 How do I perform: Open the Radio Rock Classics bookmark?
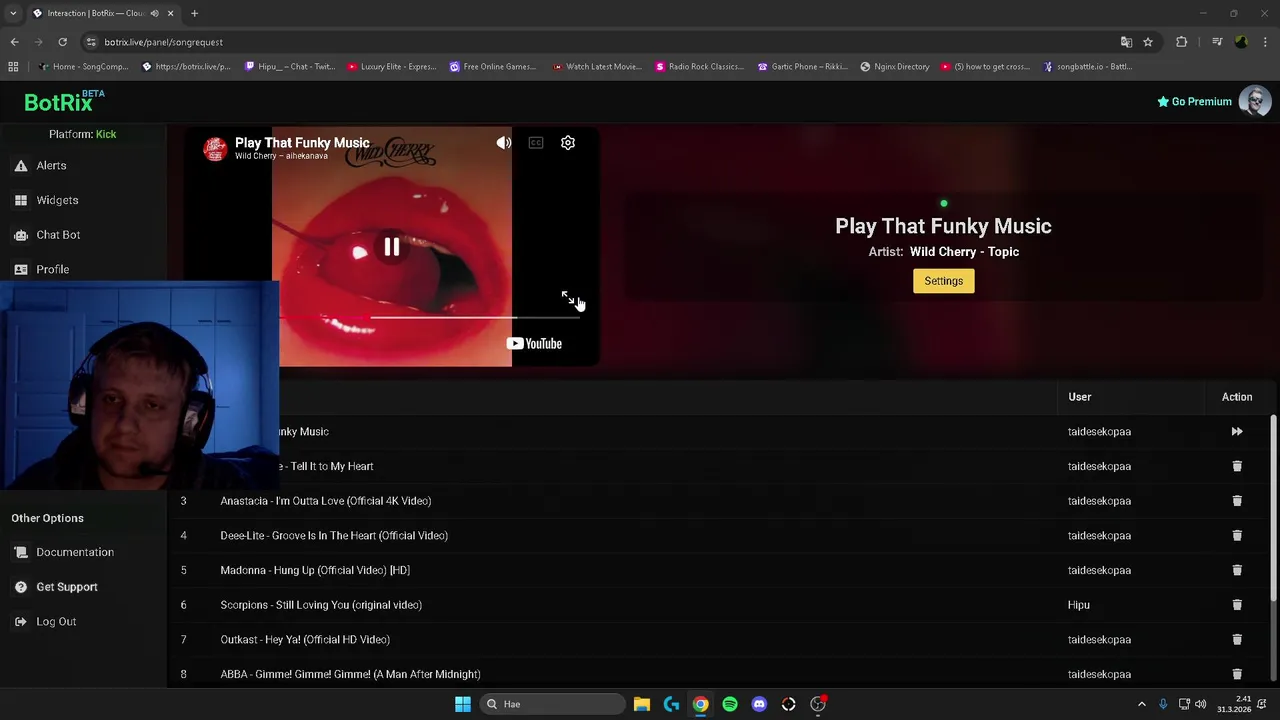[700, 67]
